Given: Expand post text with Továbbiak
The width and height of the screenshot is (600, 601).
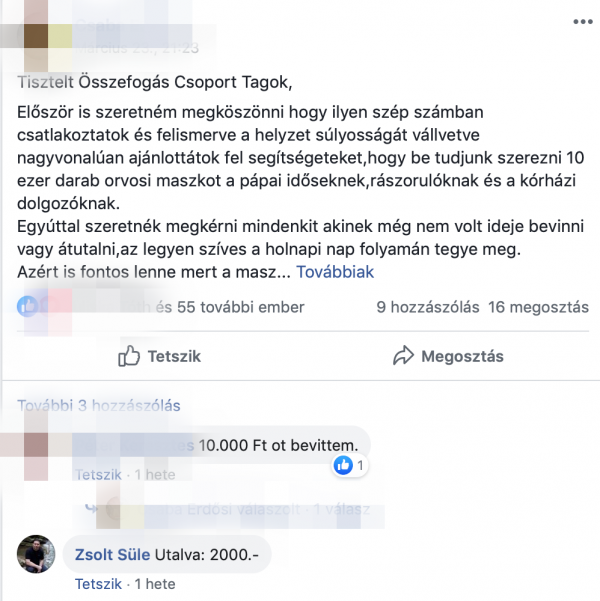Looking at the screenshot, I should click(x=335, y=272).
